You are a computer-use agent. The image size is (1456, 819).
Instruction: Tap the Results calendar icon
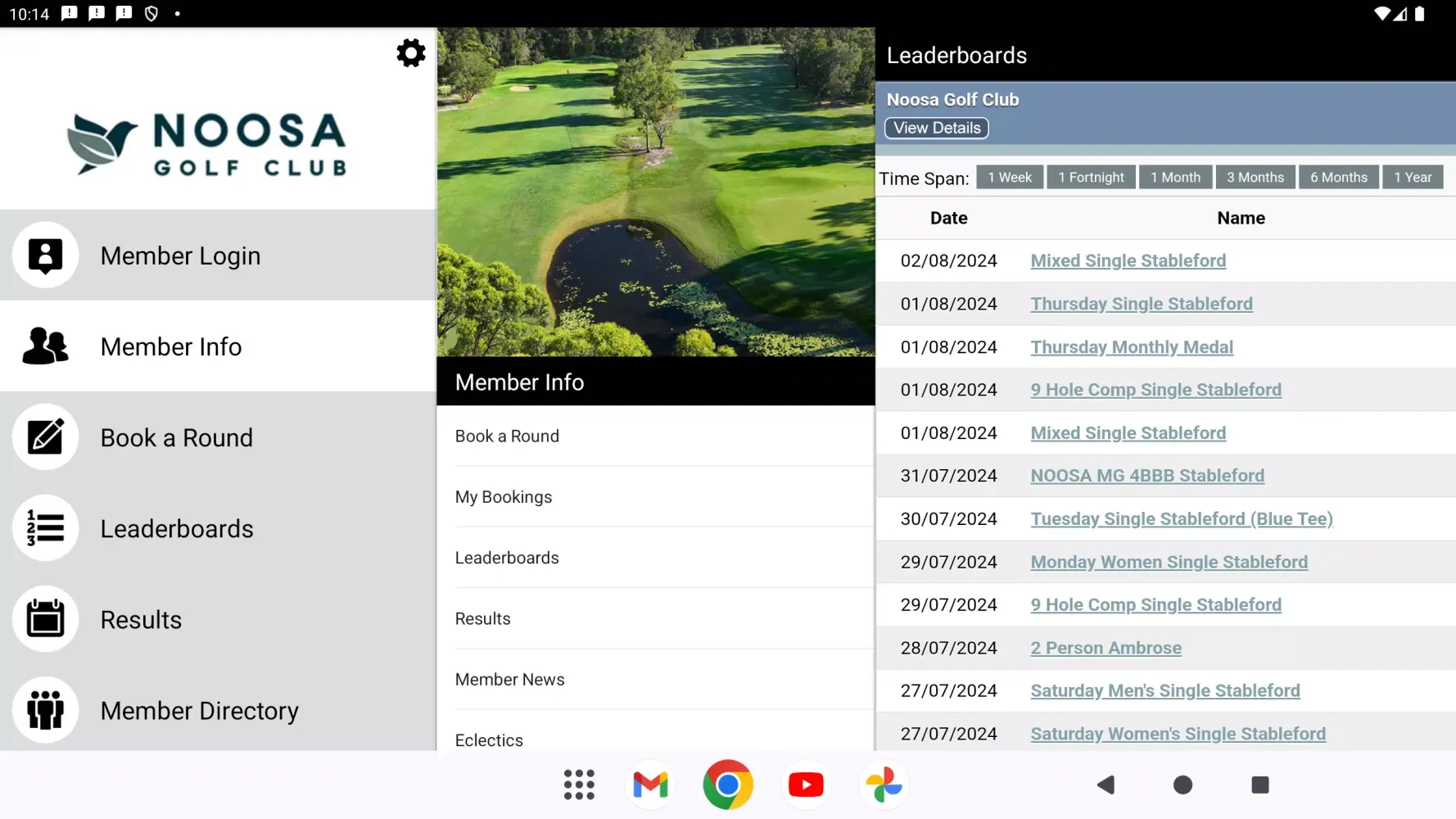point(46,619)
